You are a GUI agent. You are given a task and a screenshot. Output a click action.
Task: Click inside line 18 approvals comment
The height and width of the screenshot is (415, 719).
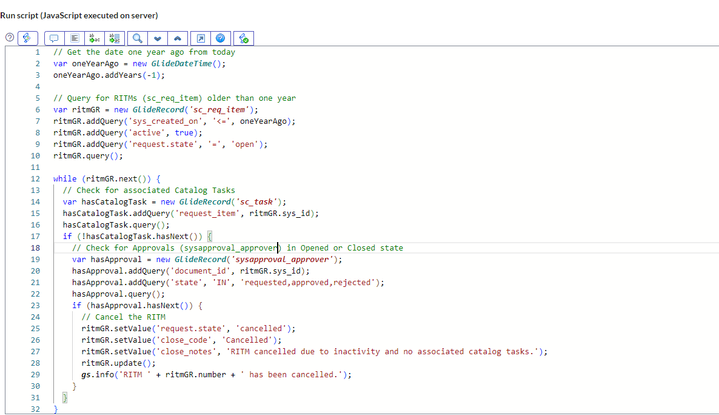click(238, 248)
